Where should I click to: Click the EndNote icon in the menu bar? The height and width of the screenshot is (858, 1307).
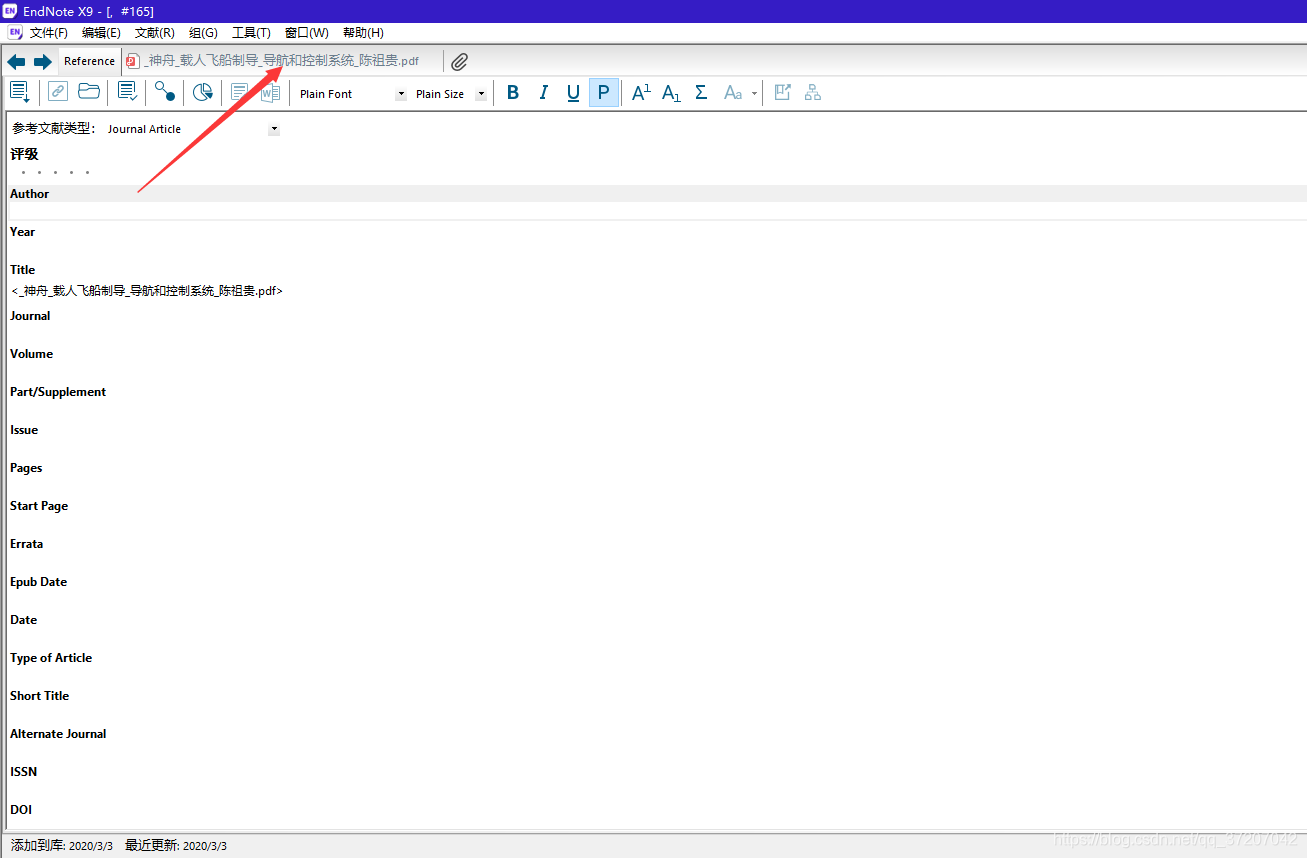14,33
